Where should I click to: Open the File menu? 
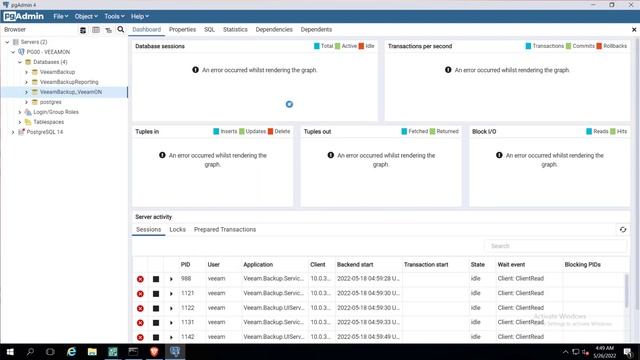61,16
